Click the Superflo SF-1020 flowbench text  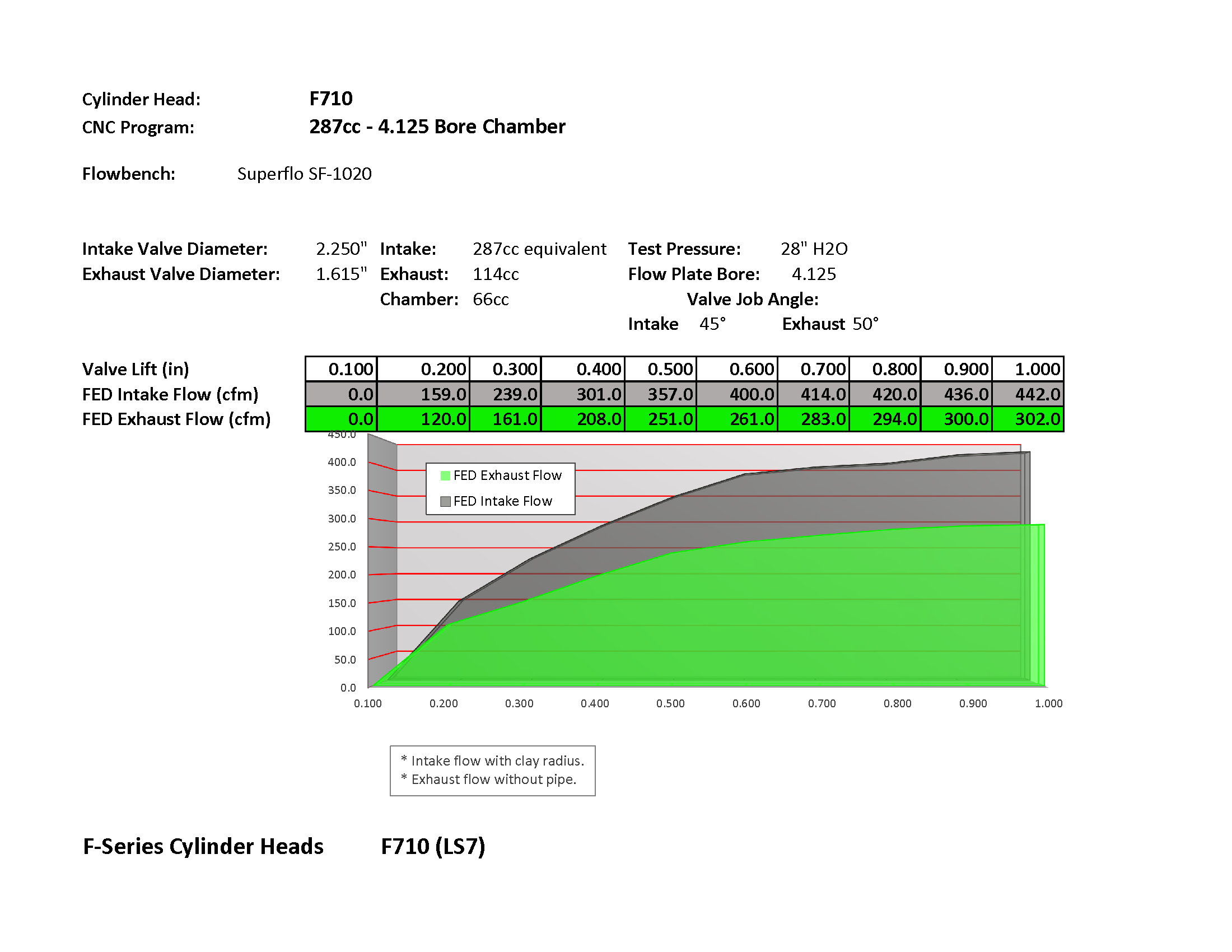(x=304, y=174)
